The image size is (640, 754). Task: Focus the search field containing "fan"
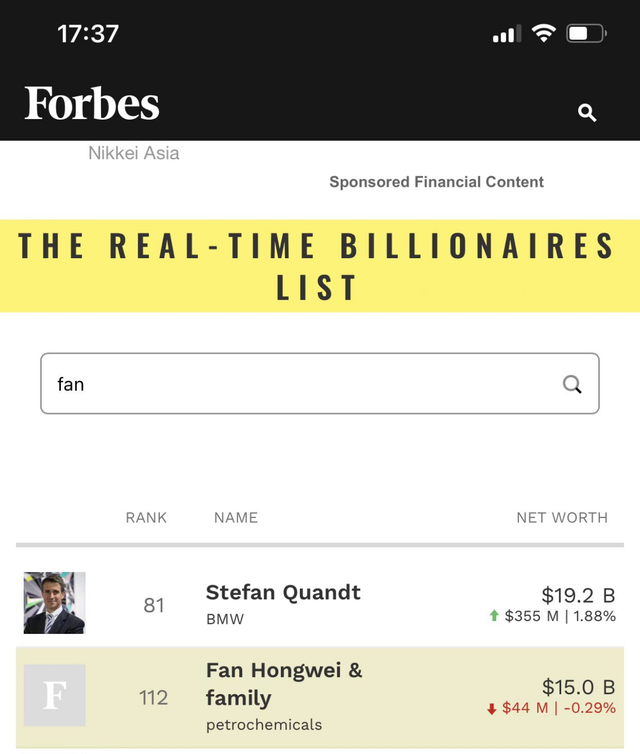(300, 384)
